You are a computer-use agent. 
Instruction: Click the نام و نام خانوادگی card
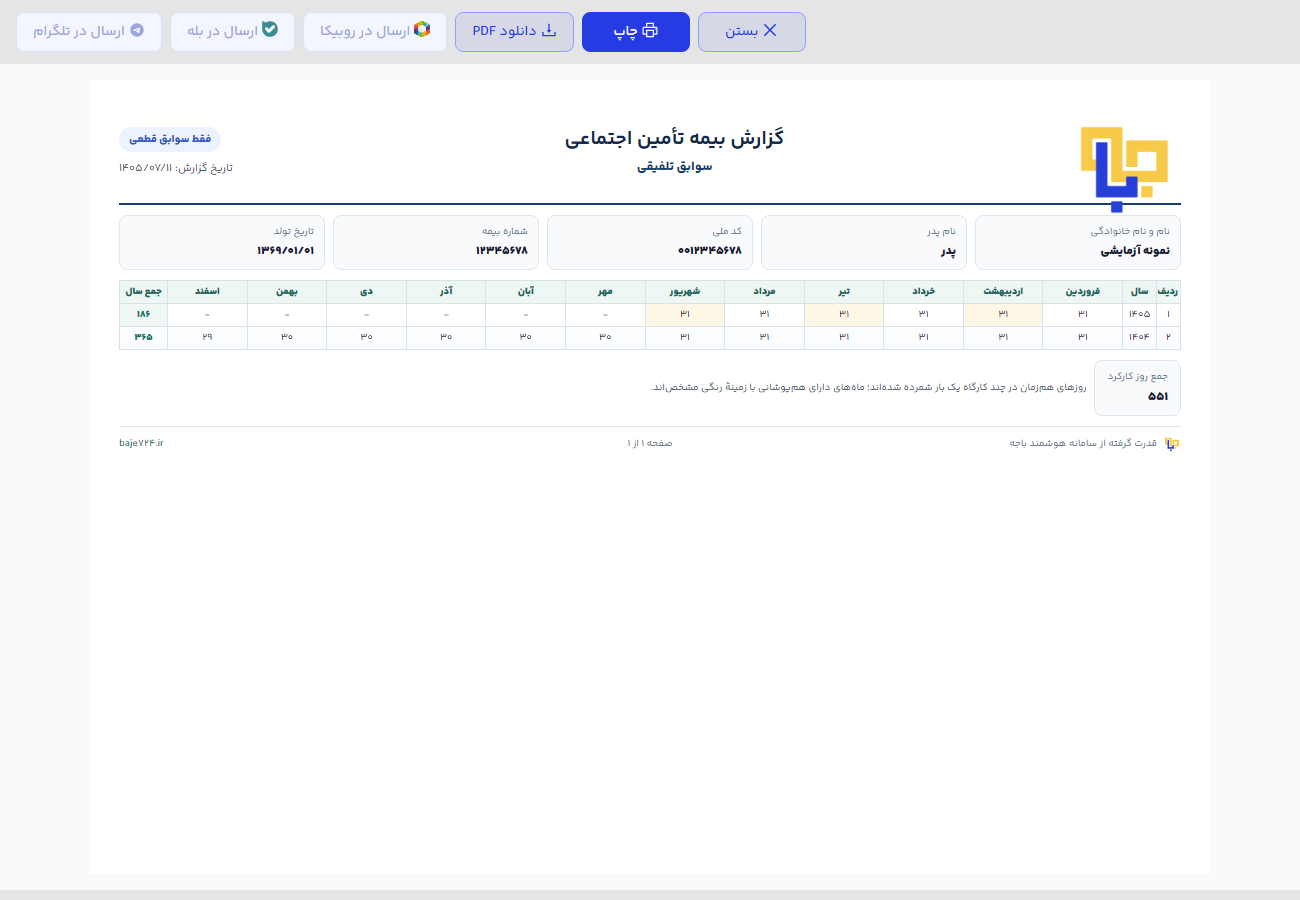[x=1078, y=242]
